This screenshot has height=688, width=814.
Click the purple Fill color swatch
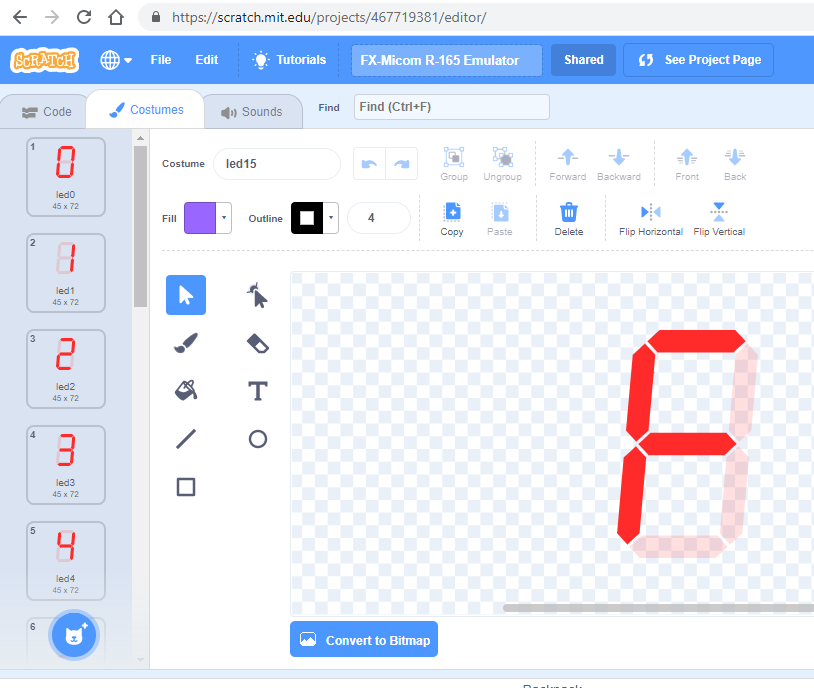(x=200, y=218)
